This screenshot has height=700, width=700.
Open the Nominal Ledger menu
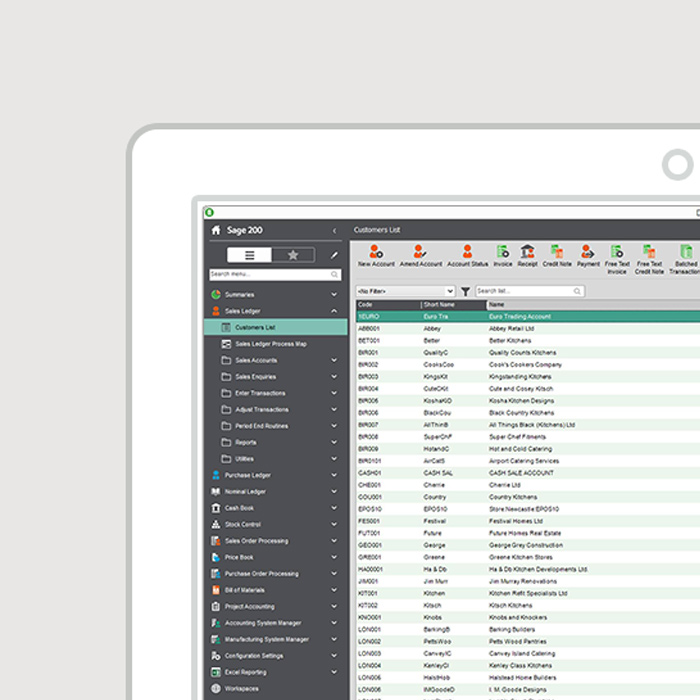275,492
